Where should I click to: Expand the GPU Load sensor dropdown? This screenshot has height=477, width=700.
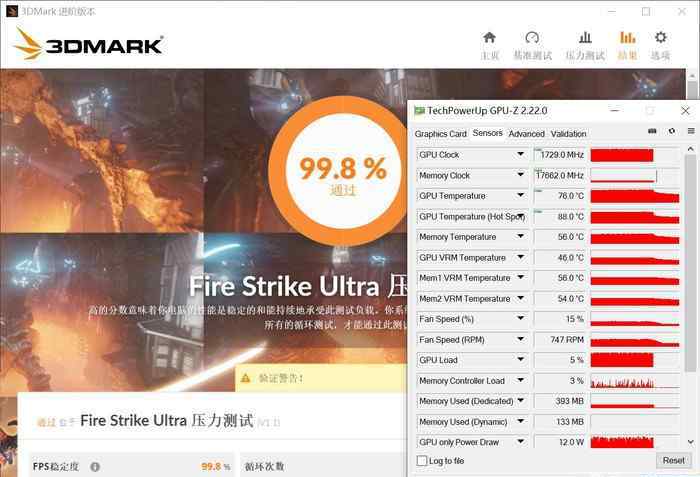pos(521,359)
